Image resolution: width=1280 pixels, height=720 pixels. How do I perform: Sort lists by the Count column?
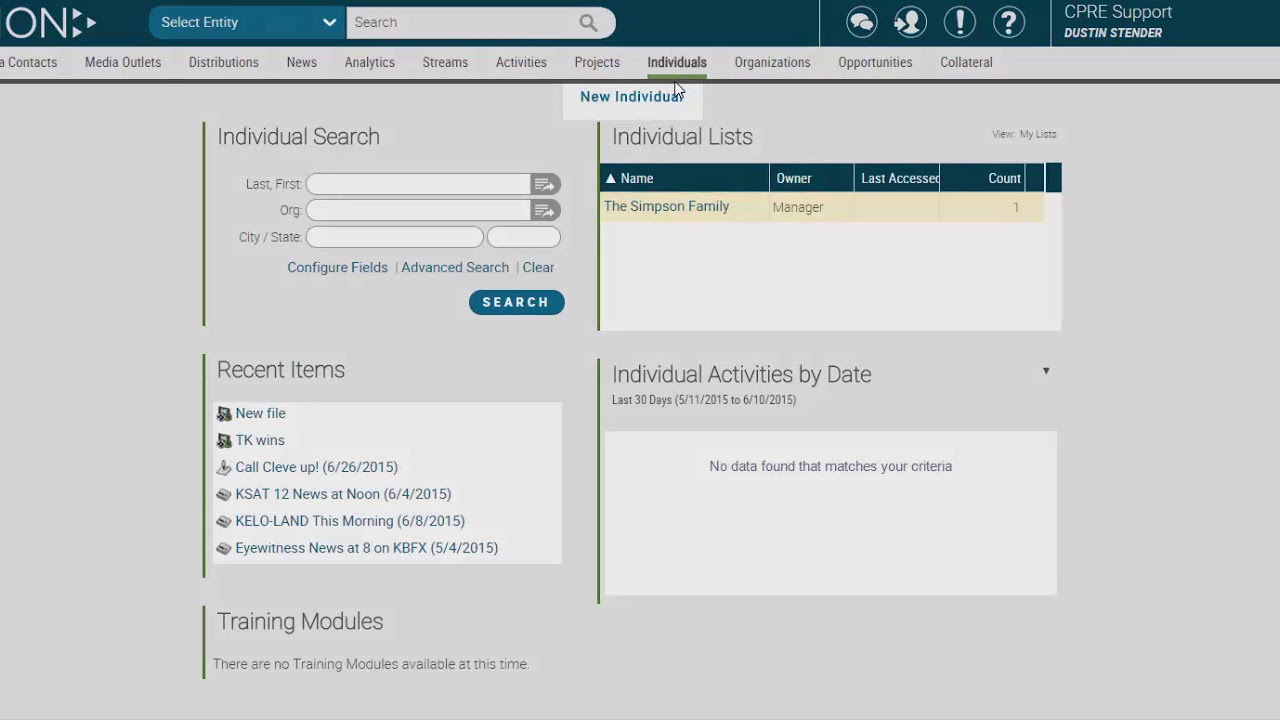[x=982, y=178]
